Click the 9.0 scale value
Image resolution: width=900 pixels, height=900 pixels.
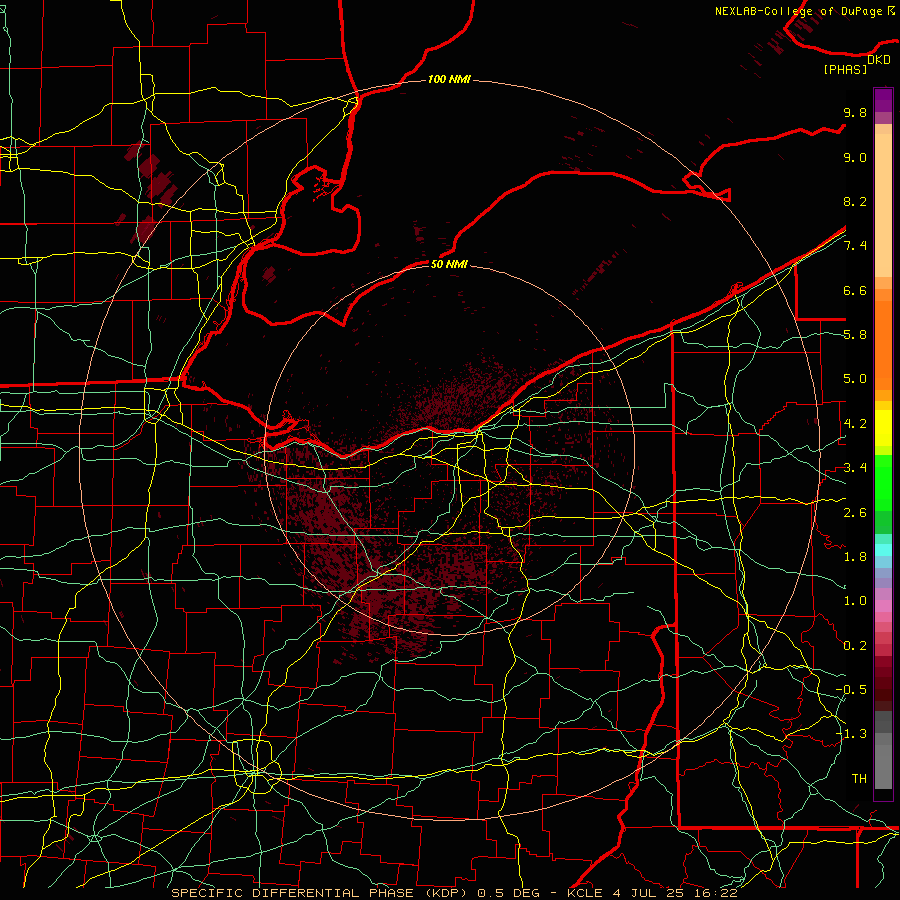(855, 157)
